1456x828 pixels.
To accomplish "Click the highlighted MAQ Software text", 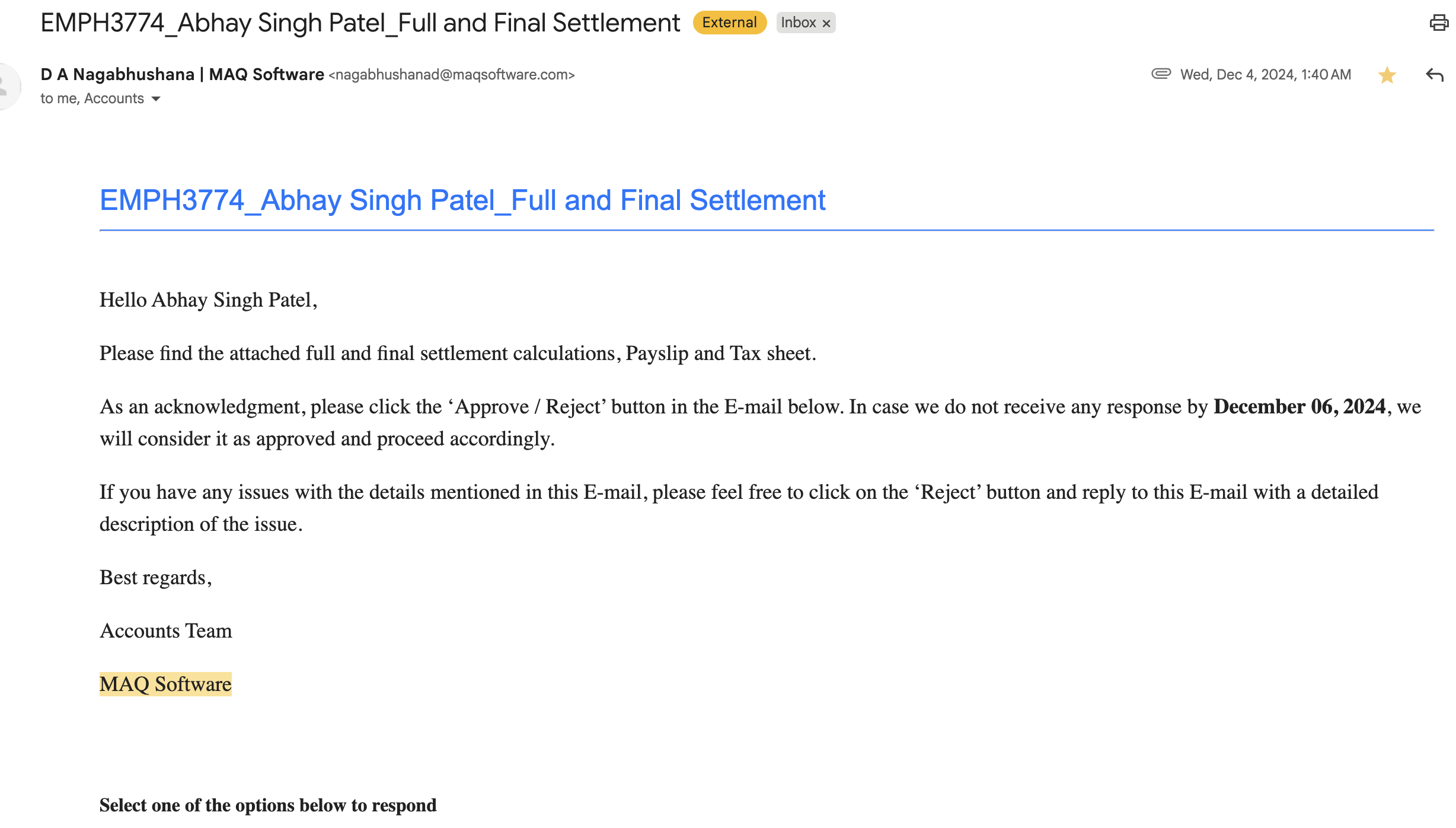I will (165, 684).
